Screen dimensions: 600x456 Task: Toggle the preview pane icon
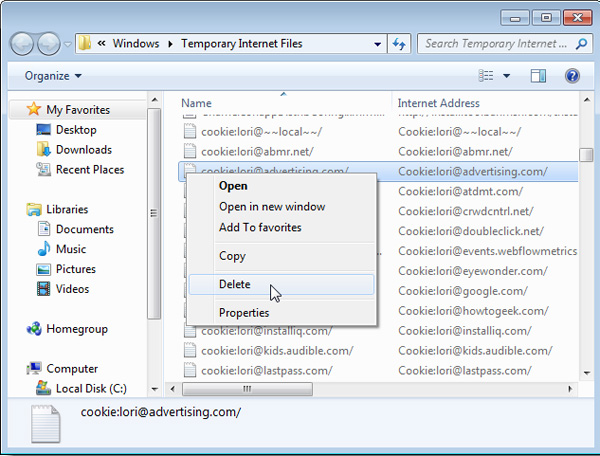point(538,76)
